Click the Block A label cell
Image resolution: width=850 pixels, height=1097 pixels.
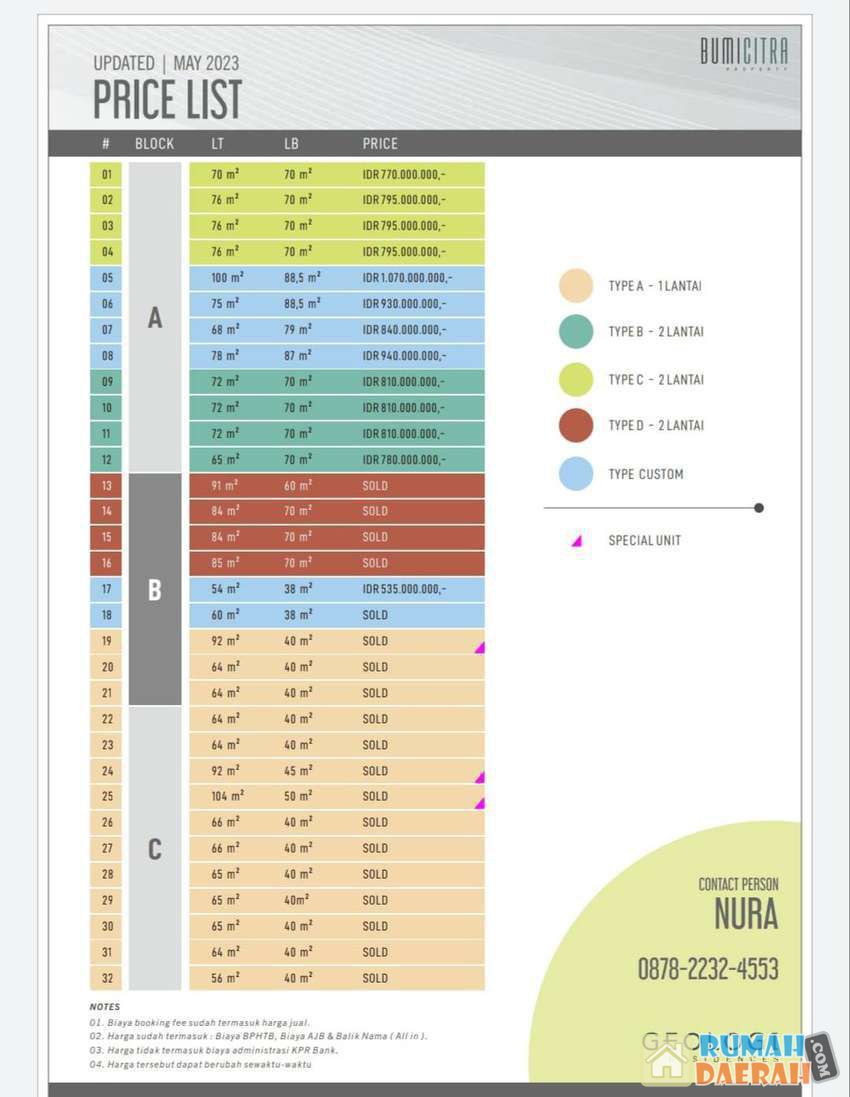pos(155,318)
